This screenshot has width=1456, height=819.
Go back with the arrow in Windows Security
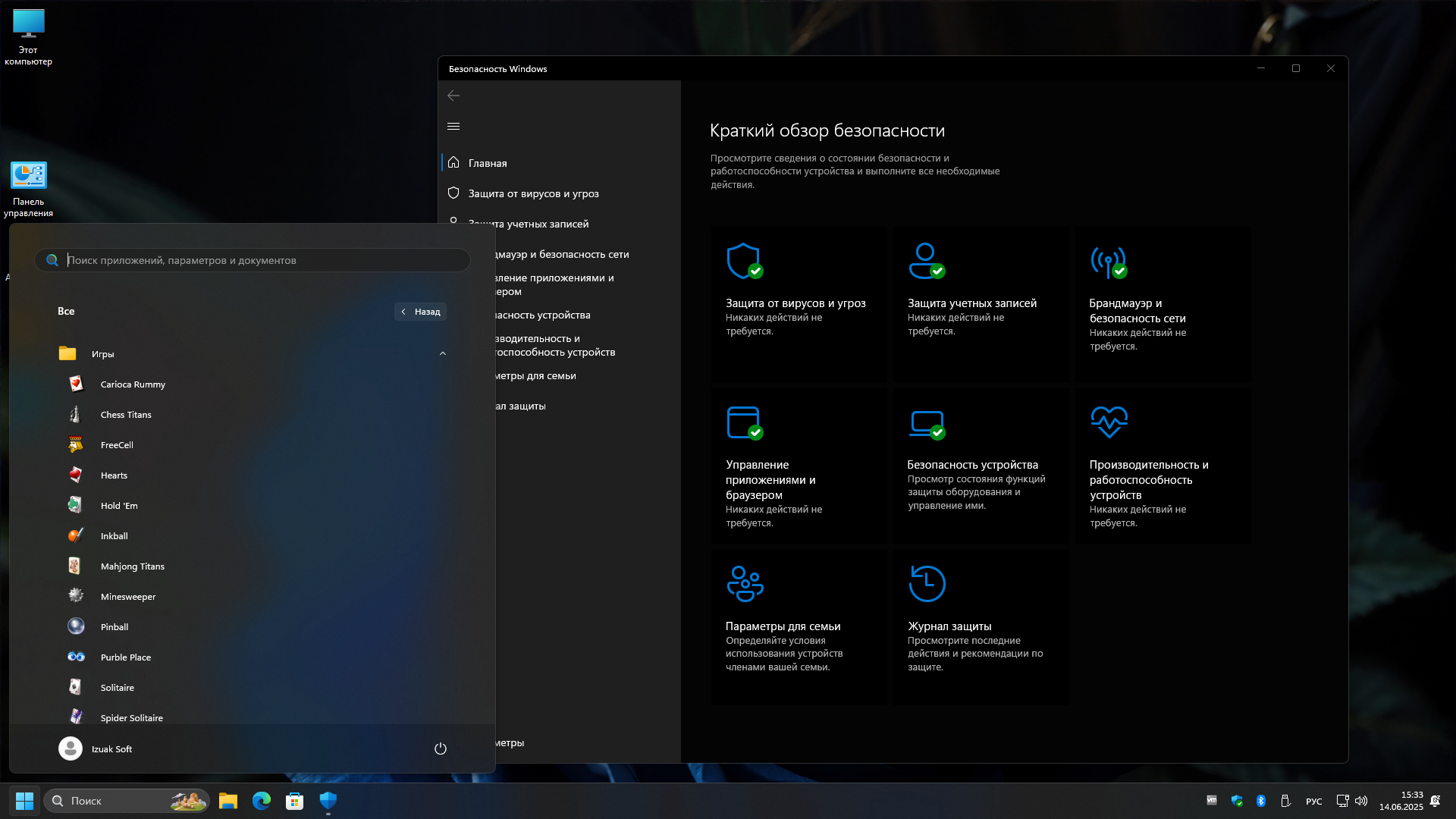click(453, 96)
